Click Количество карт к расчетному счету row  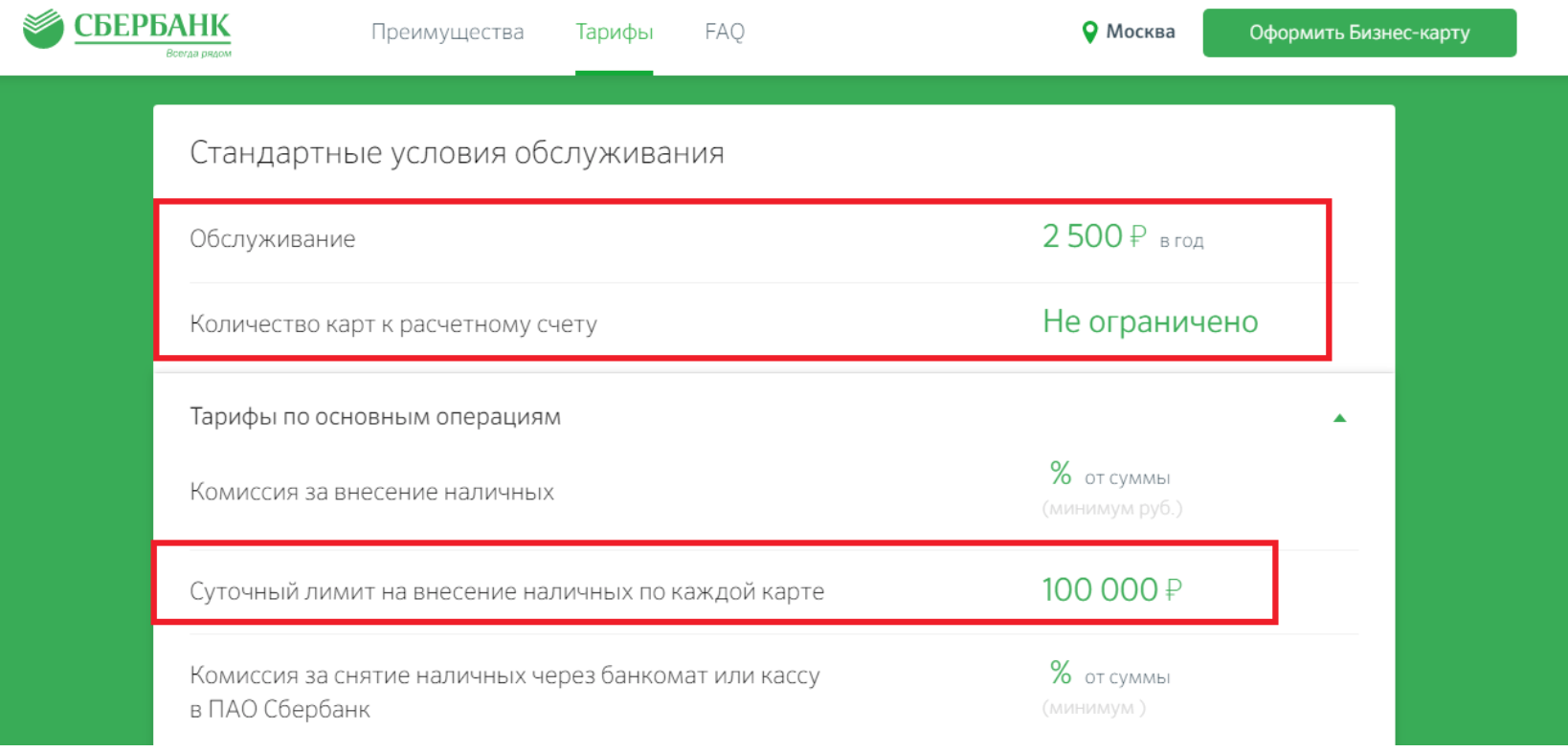click(392, 324)
